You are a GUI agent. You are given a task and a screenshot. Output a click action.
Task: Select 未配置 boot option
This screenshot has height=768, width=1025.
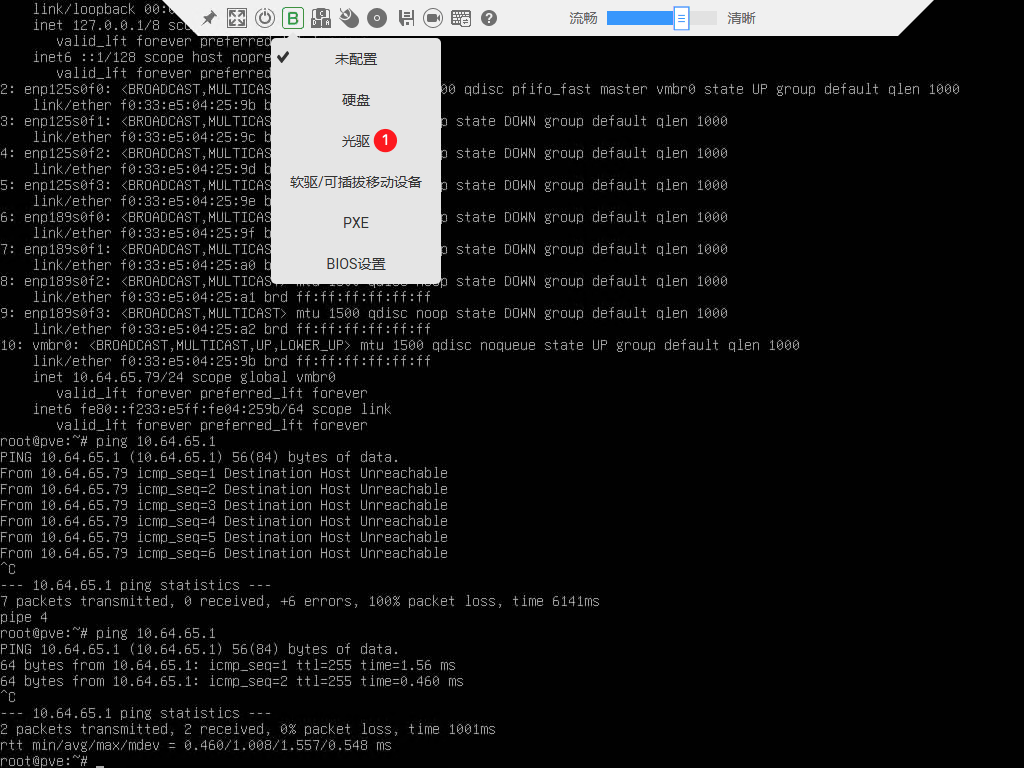[355, 58]
